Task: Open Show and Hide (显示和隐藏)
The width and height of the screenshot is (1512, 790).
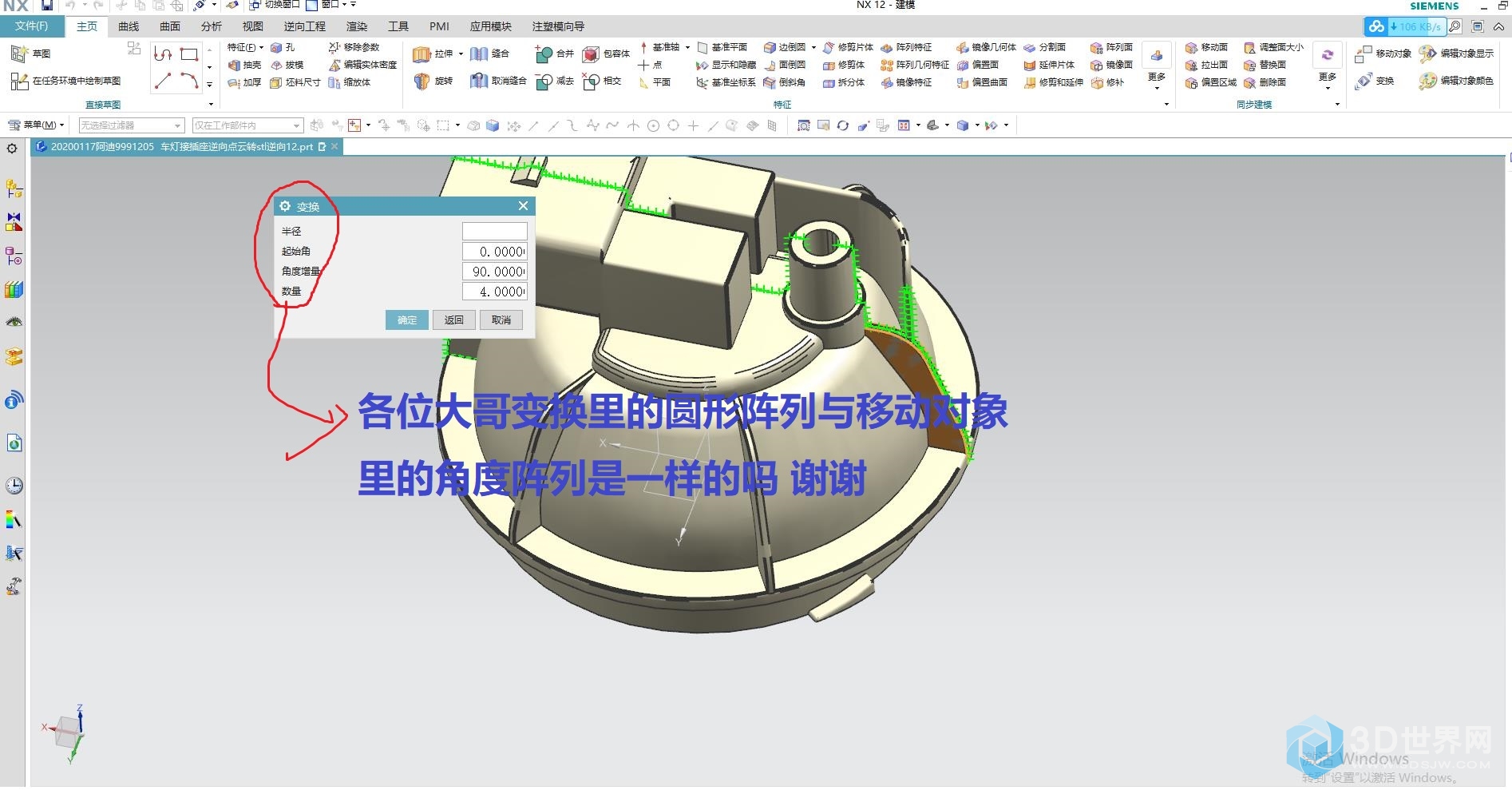Action: pos(726,65)
